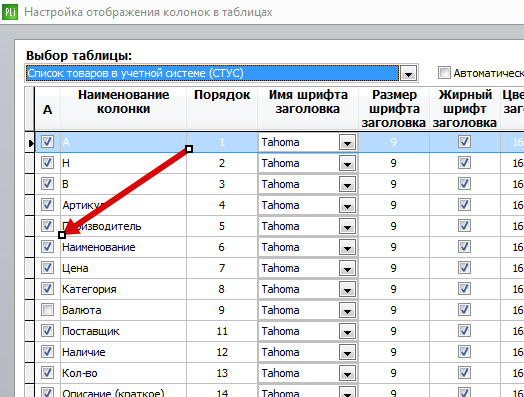Uncheck visibility checkbox for Поставщик row
Screen dimensions: 524x397
(47, 331)
